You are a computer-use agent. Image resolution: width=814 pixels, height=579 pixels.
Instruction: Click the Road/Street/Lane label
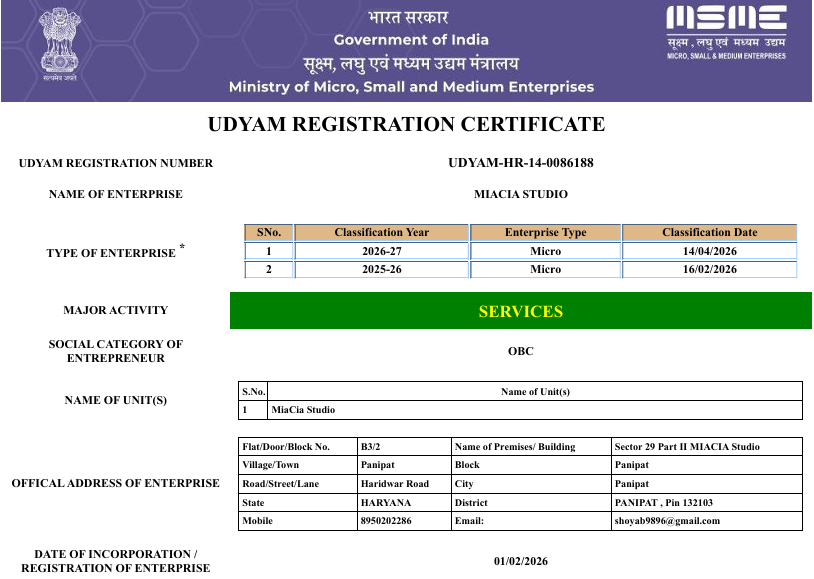coord(280,483)
